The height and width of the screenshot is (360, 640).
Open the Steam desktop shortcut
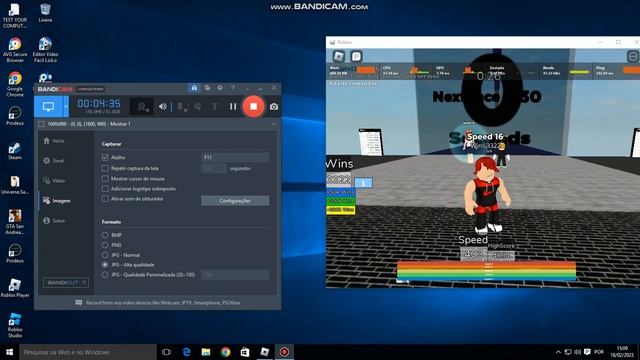pyautogui.click(x=15, y=151)
